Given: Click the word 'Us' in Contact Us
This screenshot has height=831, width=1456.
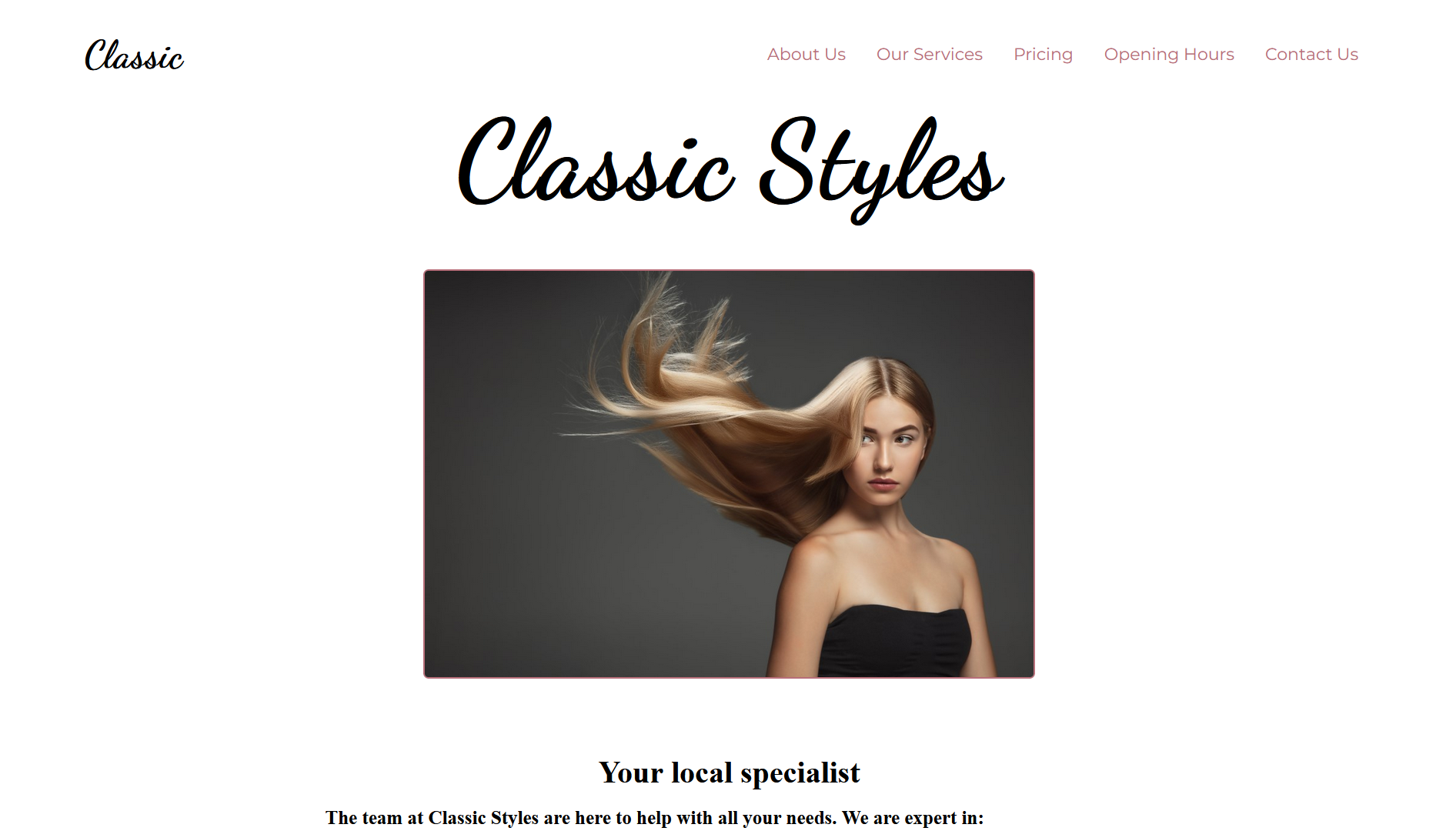Looking at the screenshot, I should pos(1347,55).
